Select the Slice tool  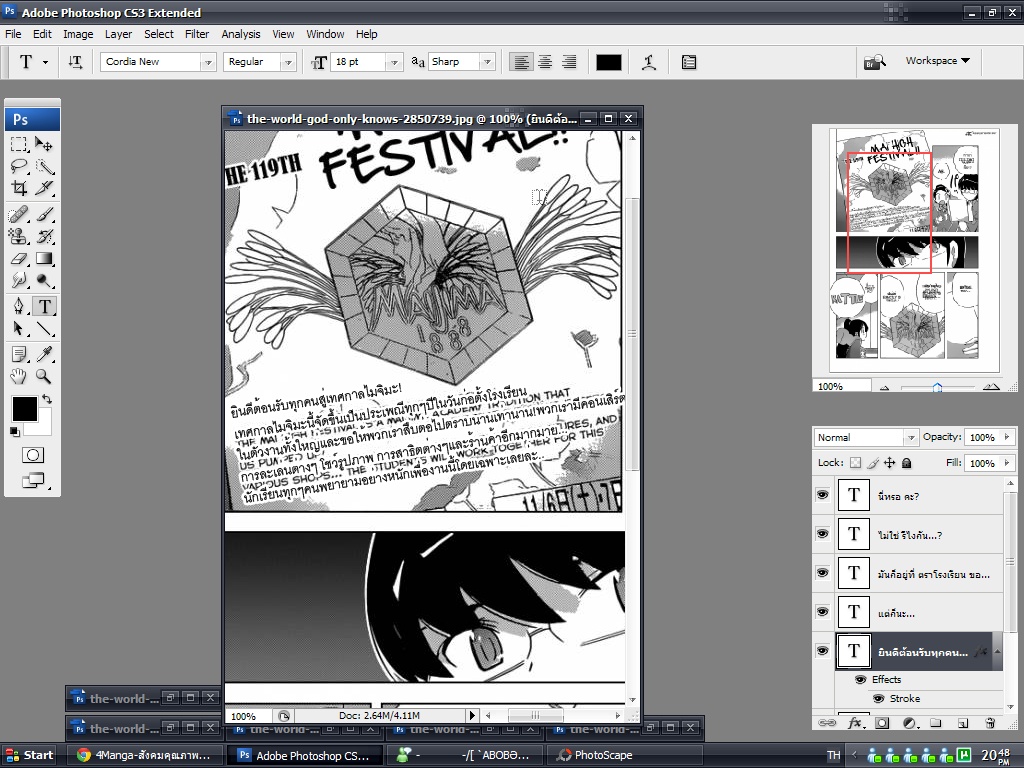coord(44,188)
